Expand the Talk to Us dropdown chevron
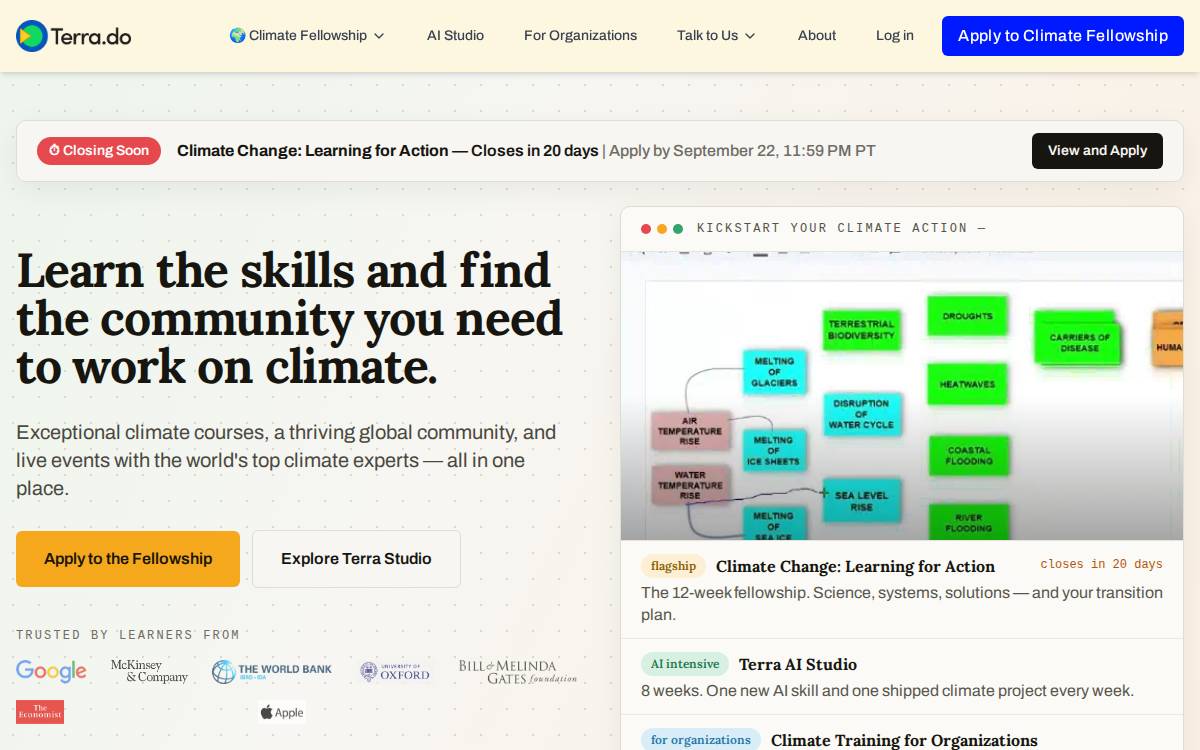The height and width of the screenshot is (750, 1200). (750, 36)
